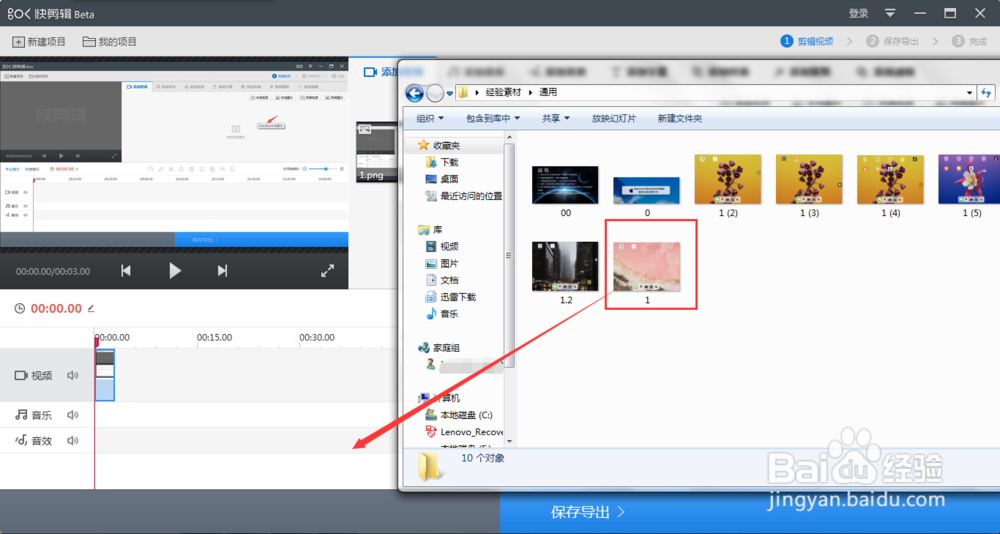Open the Lenovo_Recovery drive
This screenshot has height=534, width=1000.
[464, 432]
